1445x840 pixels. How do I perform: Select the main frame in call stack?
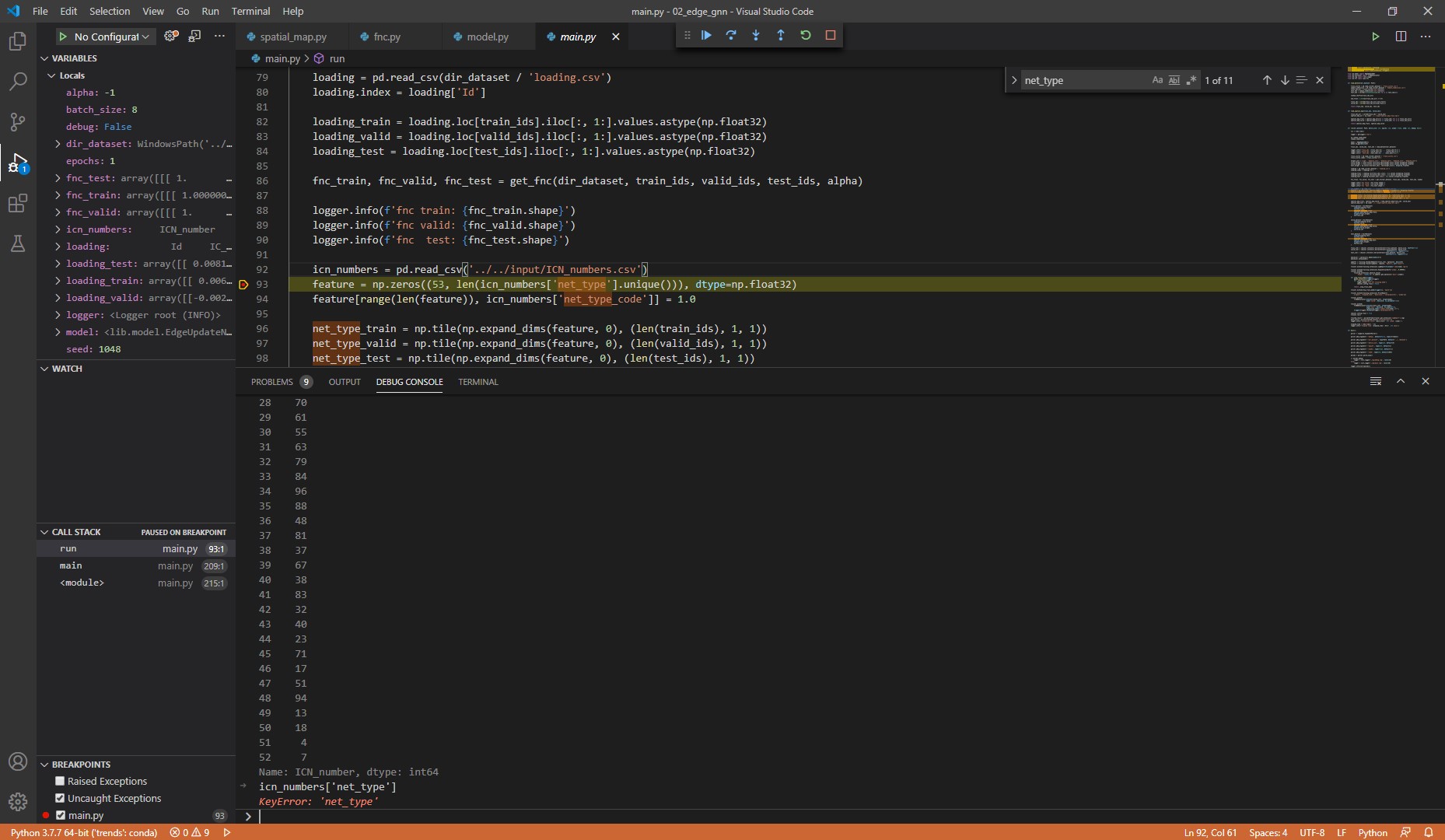click(71, 565)
